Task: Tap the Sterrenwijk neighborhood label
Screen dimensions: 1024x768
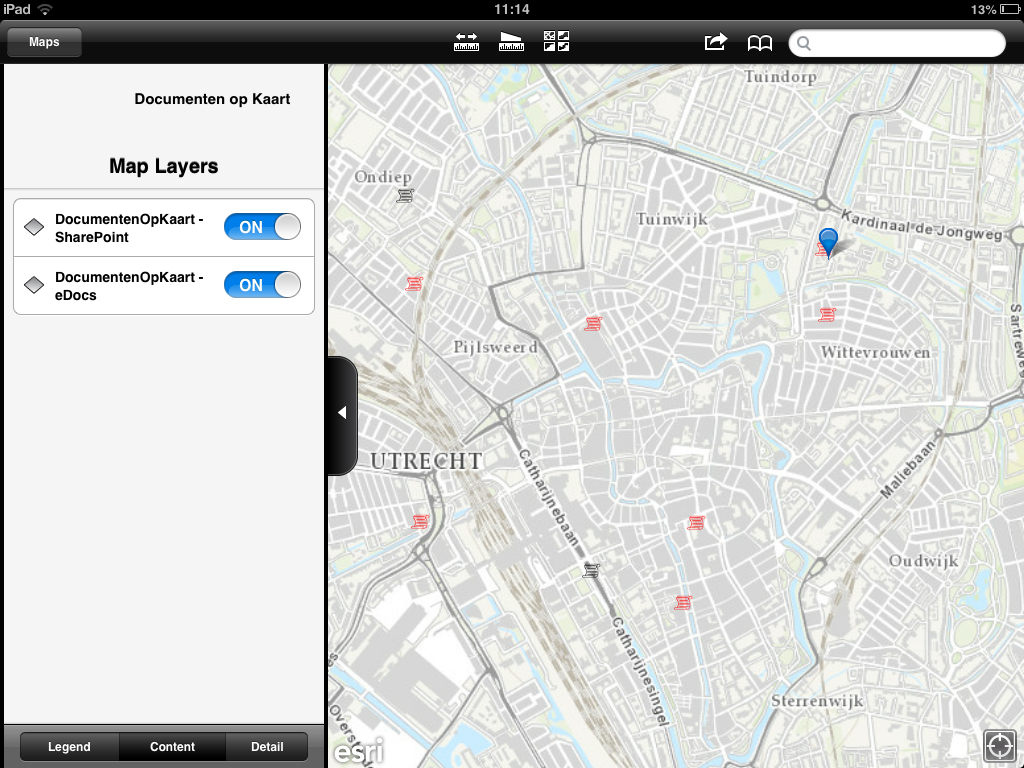Action: (x=817, y=701)
